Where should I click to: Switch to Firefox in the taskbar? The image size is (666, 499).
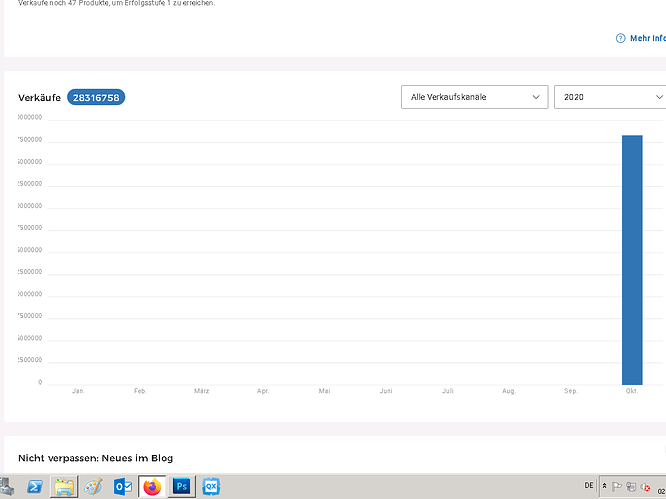tap(152, 487)
